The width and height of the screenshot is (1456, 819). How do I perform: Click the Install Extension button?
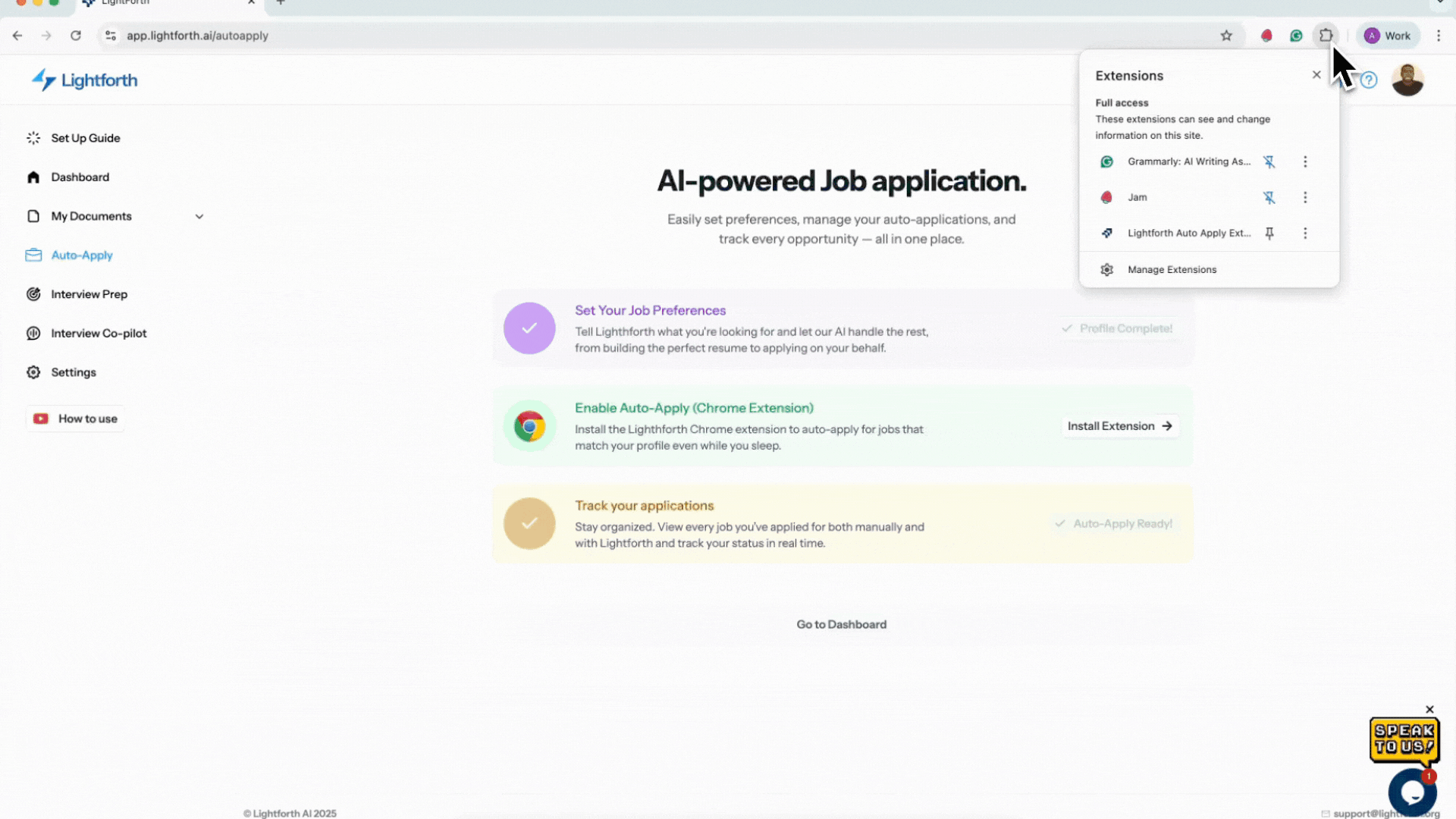(x=1119, y=425)
